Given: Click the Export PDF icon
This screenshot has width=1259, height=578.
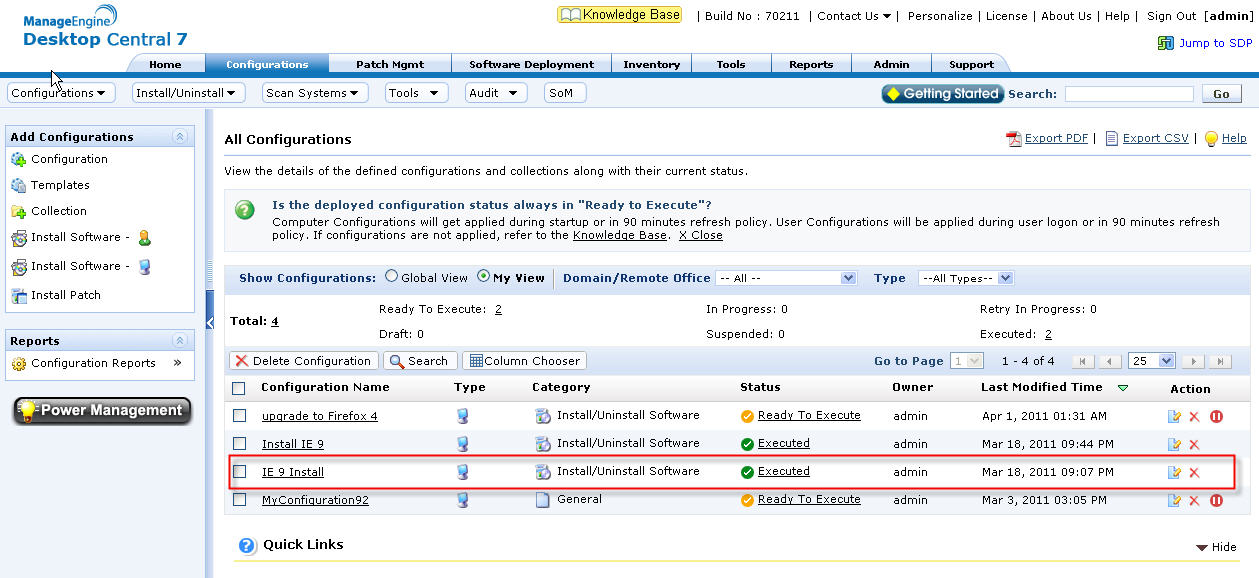Looking at the screenshot, I should (1013, 139).
